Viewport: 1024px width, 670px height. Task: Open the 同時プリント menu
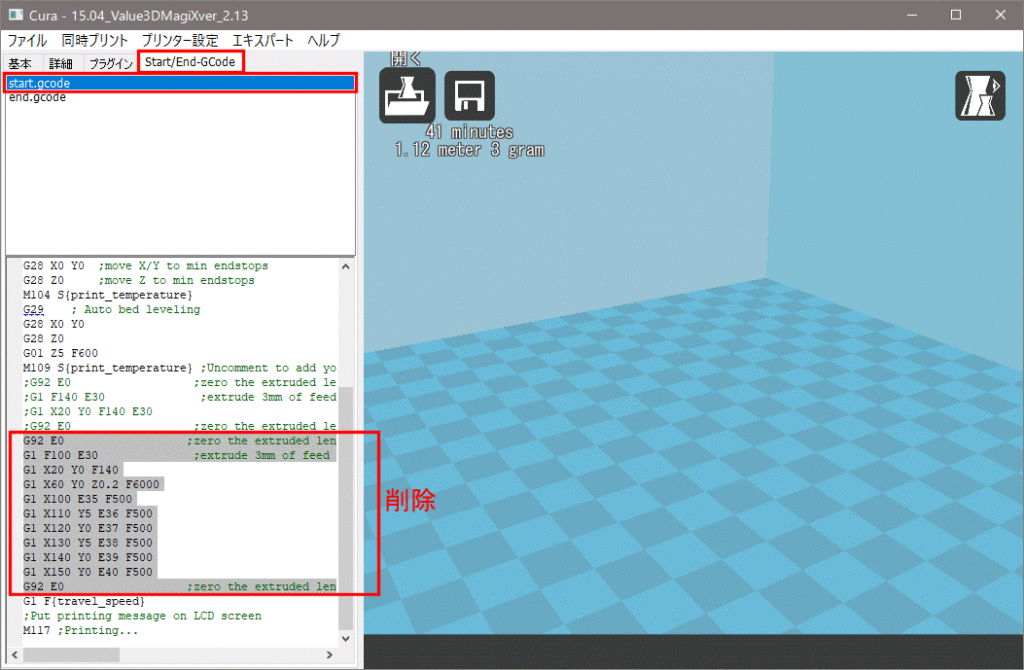94,41
